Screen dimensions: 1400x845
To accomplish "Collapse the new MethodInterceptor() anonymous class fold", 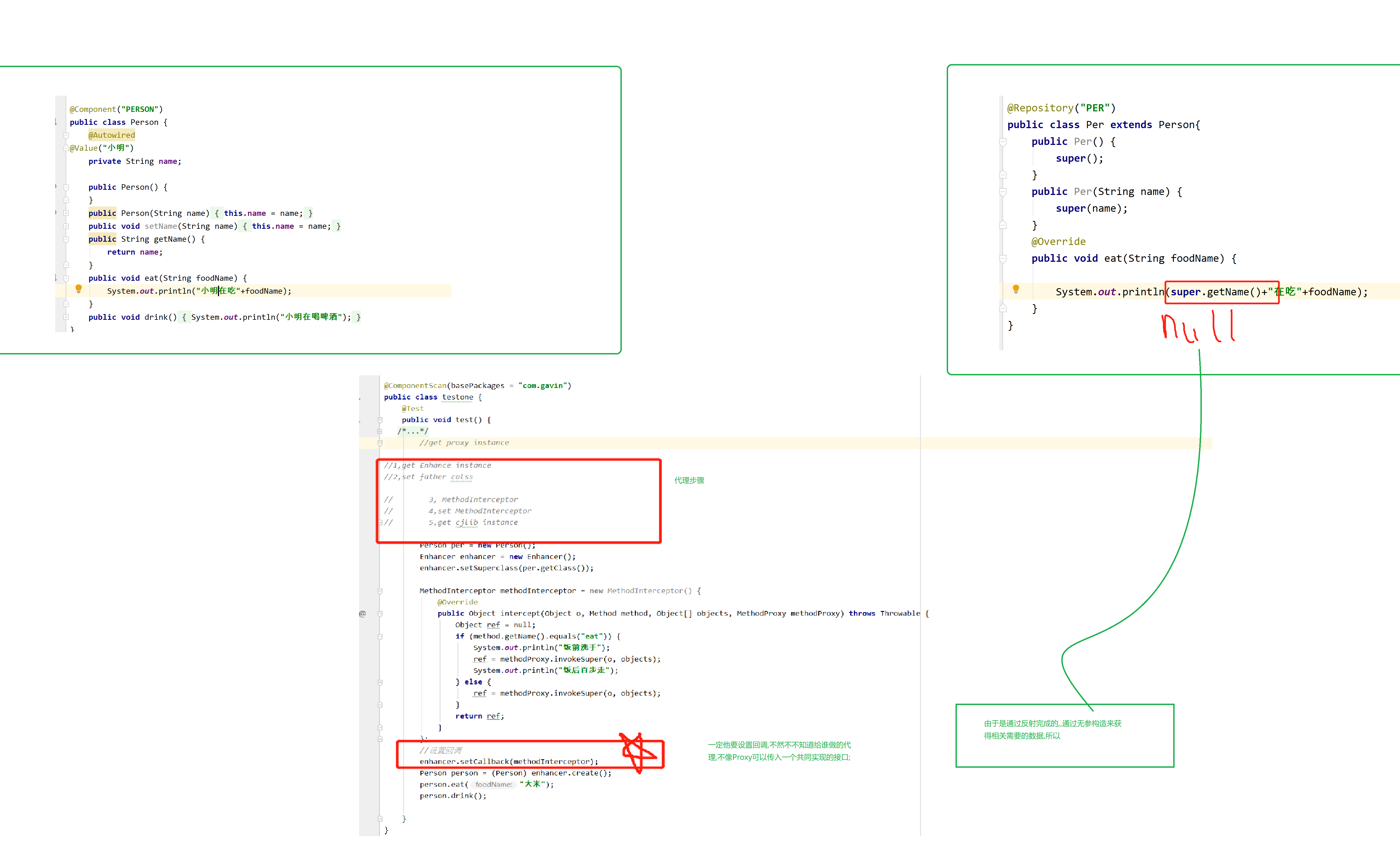I will [x=380, y=591].
